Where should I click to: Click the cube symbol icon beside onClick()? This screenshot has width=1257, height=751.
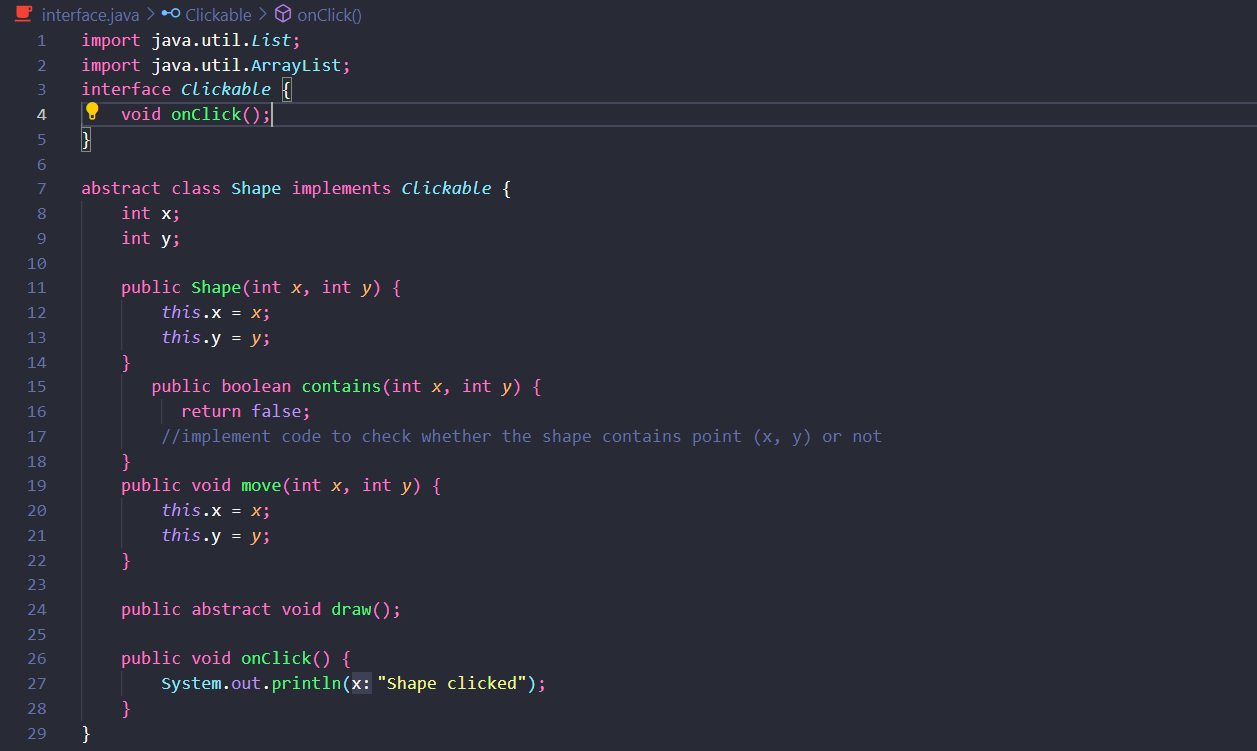[282, 15]
